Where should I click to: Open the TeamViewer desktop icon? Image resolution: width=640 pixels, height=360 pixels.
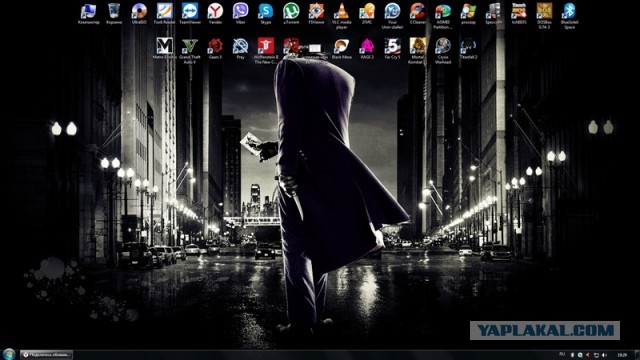coord(190,14)
